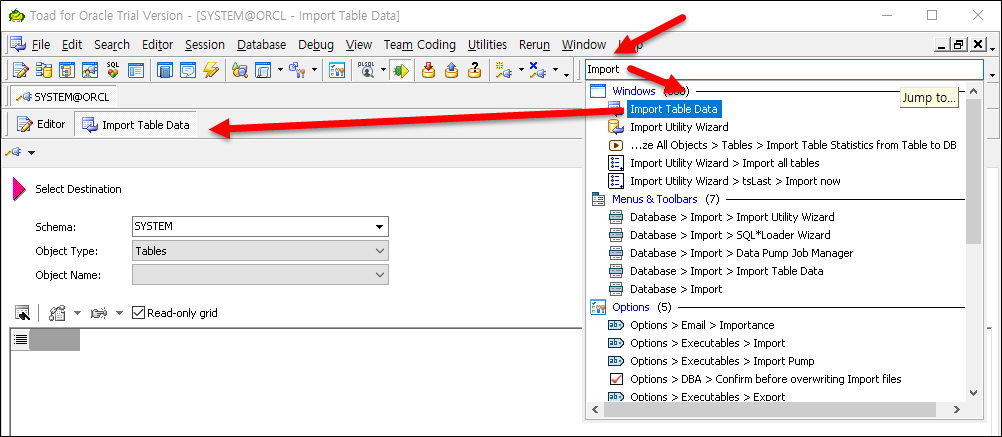The height and width of the screenshot is (437, 1002).
Task: Open the Object Type Tables dropdown
Action: point(380,251)
